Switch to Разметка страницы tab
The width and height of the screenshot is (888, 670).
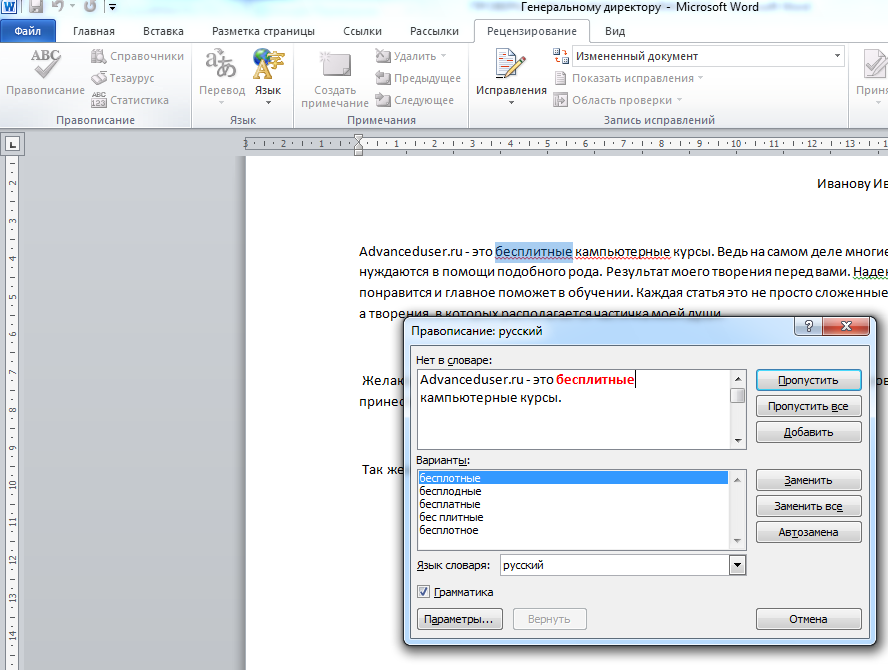click(x=263, y=31)
